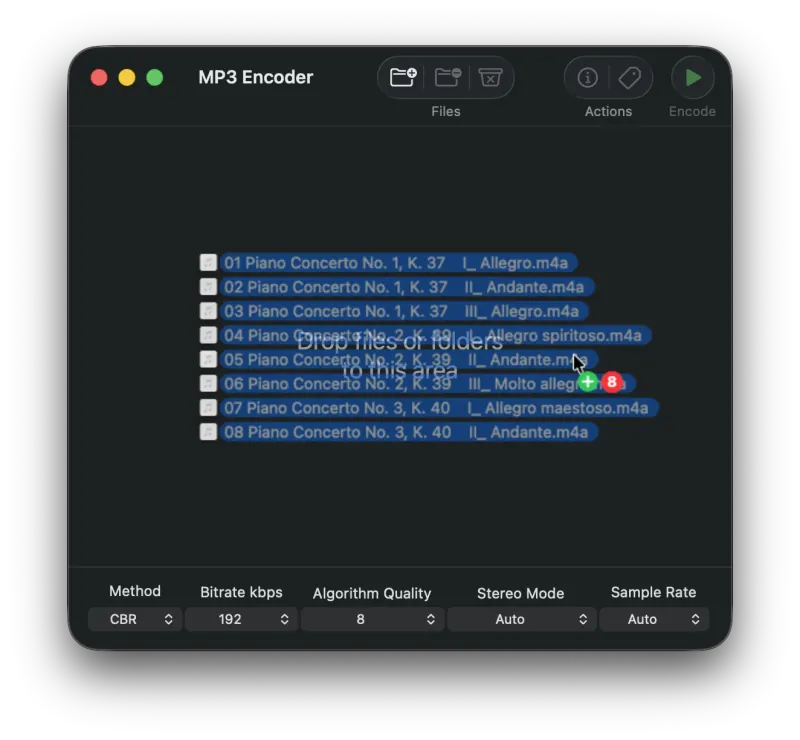Click the audio file icon beside file 05
Screen dimensions: 800x740
(x=208, y=359)
